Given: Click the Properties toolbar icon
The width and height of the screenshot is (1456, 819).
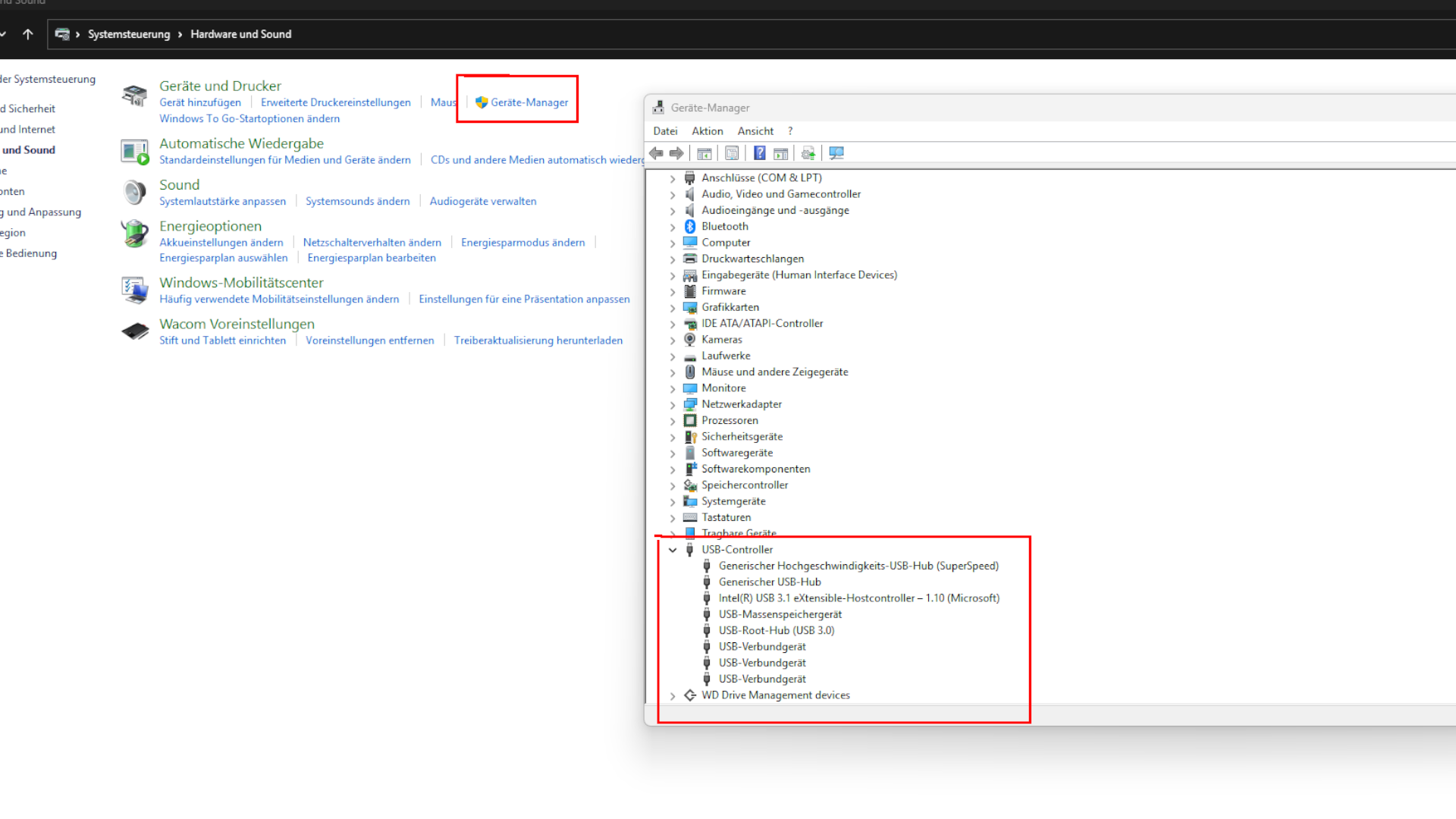Looking at the screenshot, I should point(732,153).
